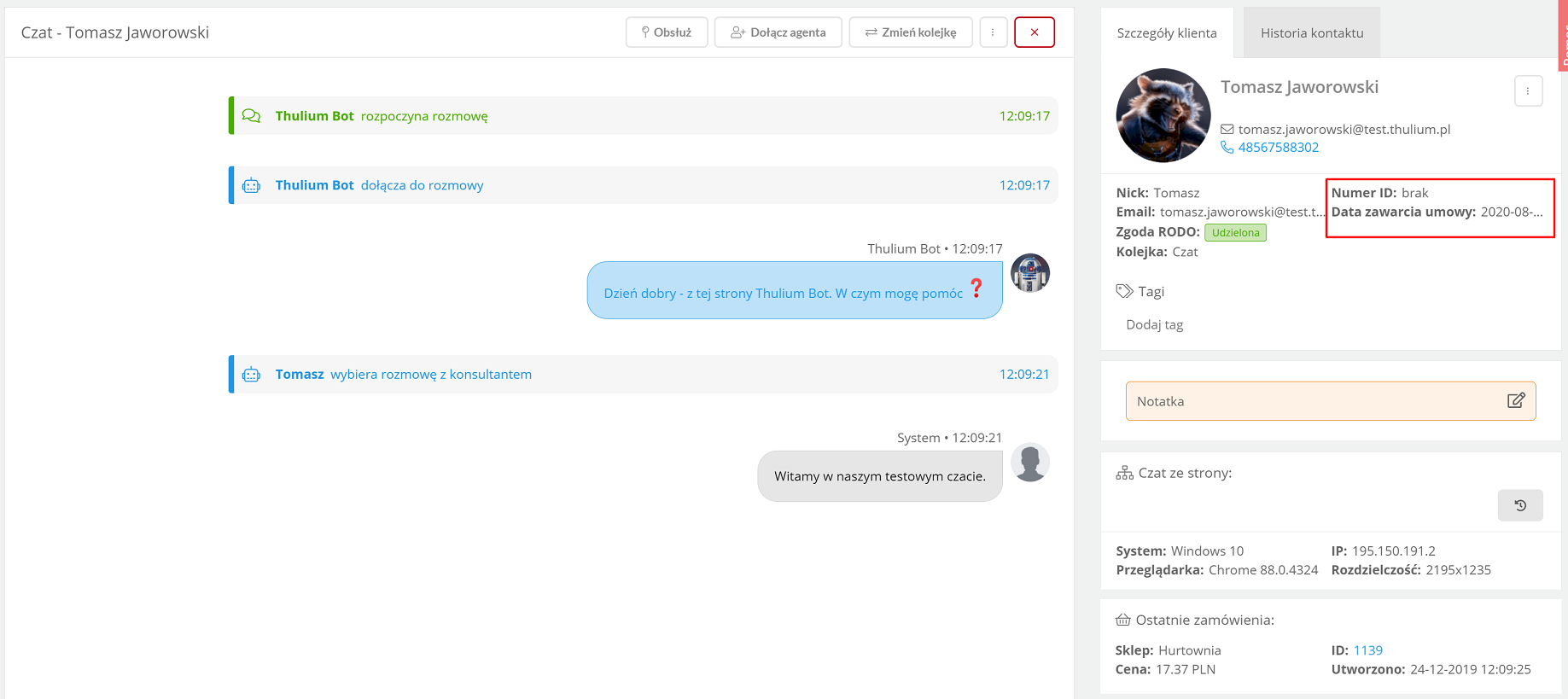Click Tomasz Jaworowski raccoon avatar

coord(1163,115)
